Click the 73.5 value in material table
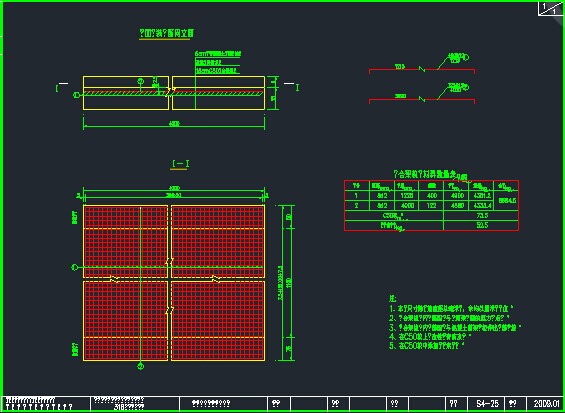The height and width of the screenshot is (413, 565). coord(481,216)
